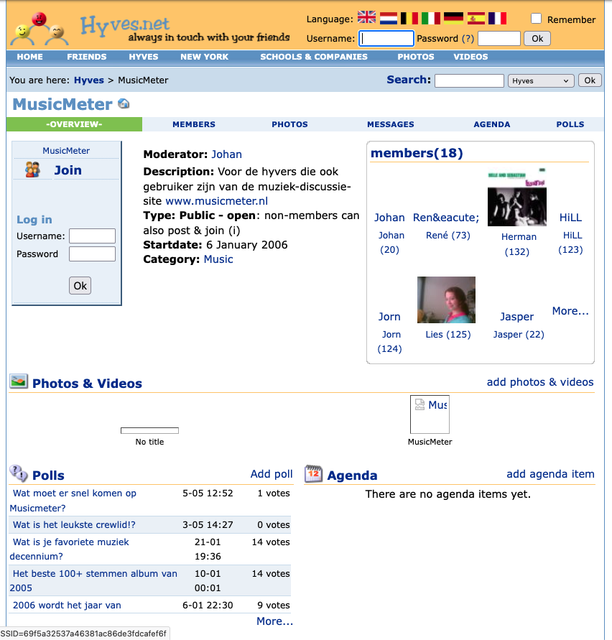Click the header Password field
Image resolution: width=612 pixels, height=640 pixels.
[499, 38]
